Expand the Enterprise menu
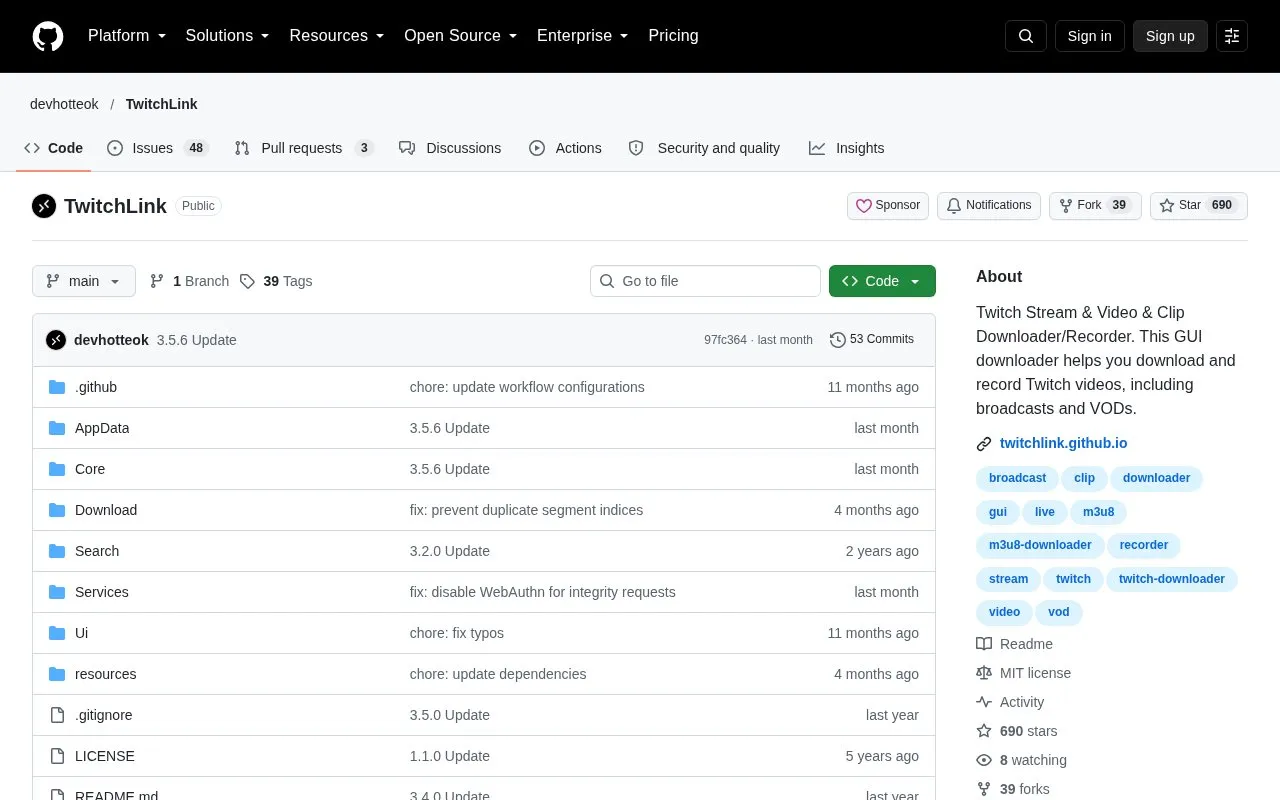 (583, 36)
